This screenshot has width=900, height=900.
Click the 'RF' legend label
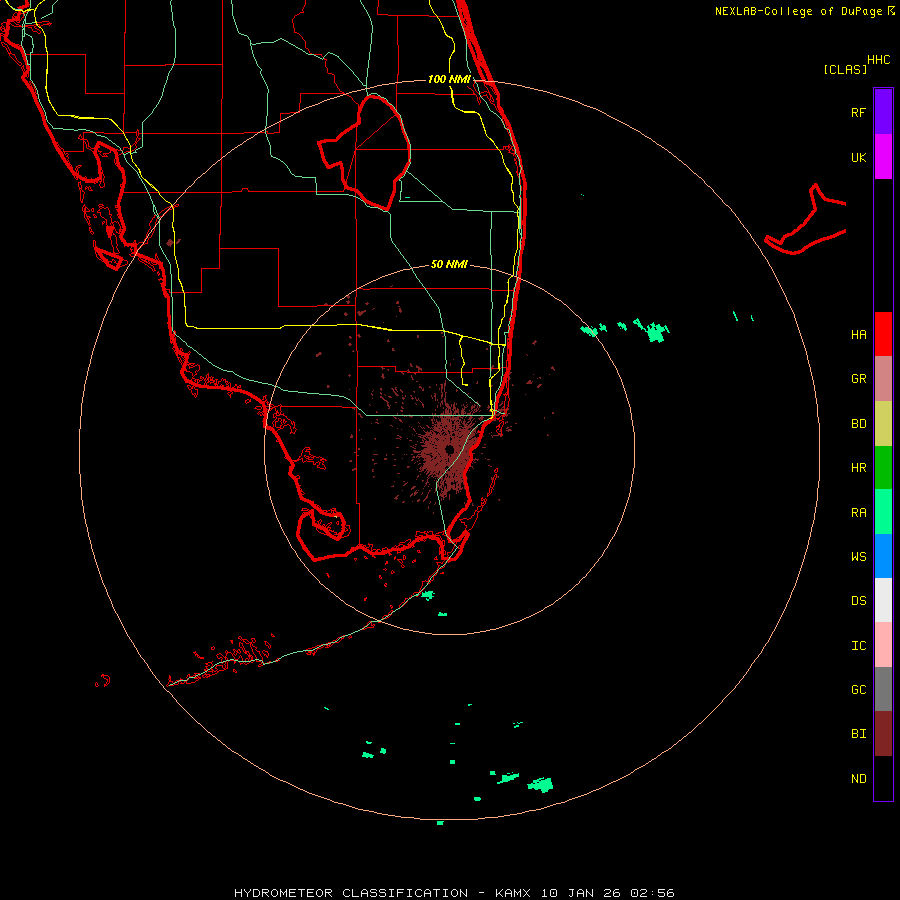(858, 112)
